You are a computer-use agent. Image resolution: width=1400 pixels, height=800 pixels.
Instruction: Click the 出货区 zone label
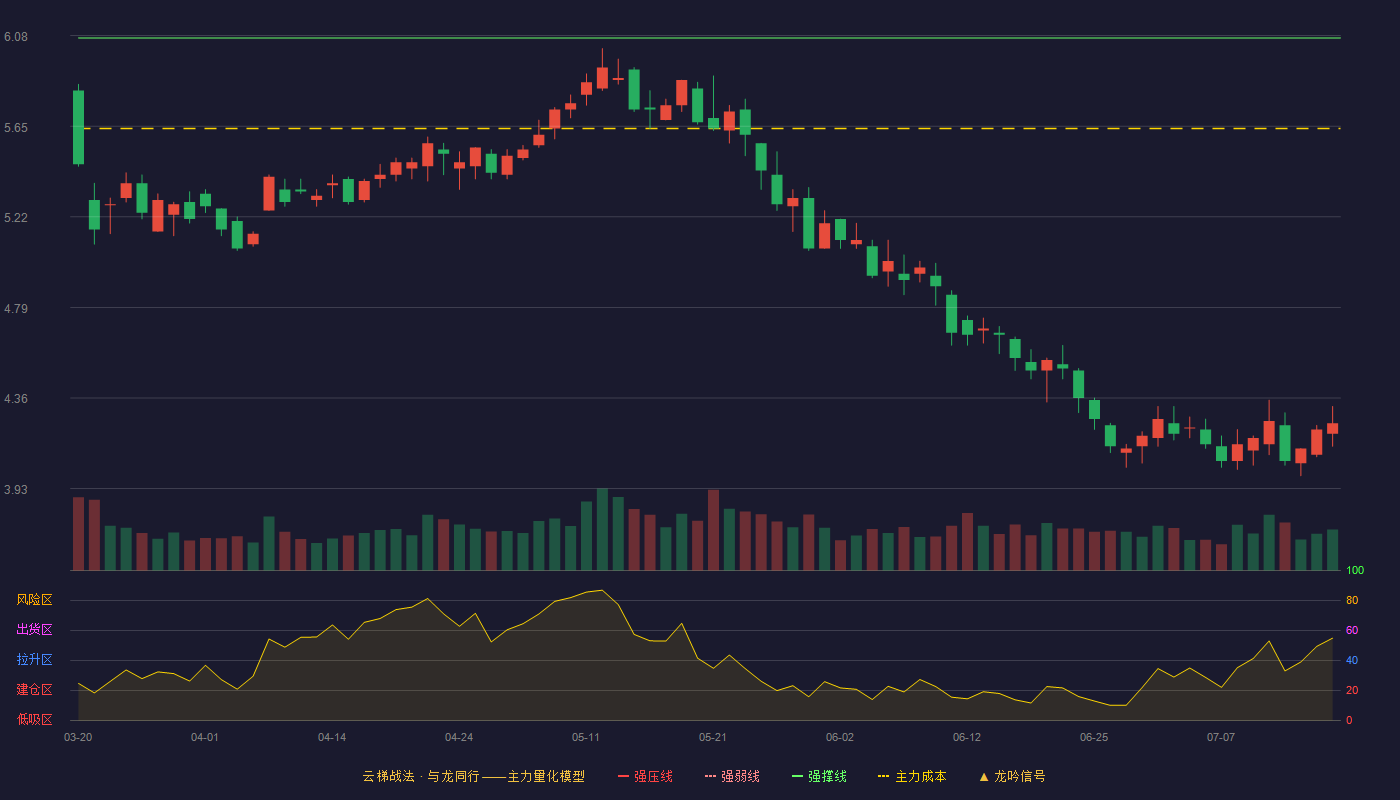(35, 630)
